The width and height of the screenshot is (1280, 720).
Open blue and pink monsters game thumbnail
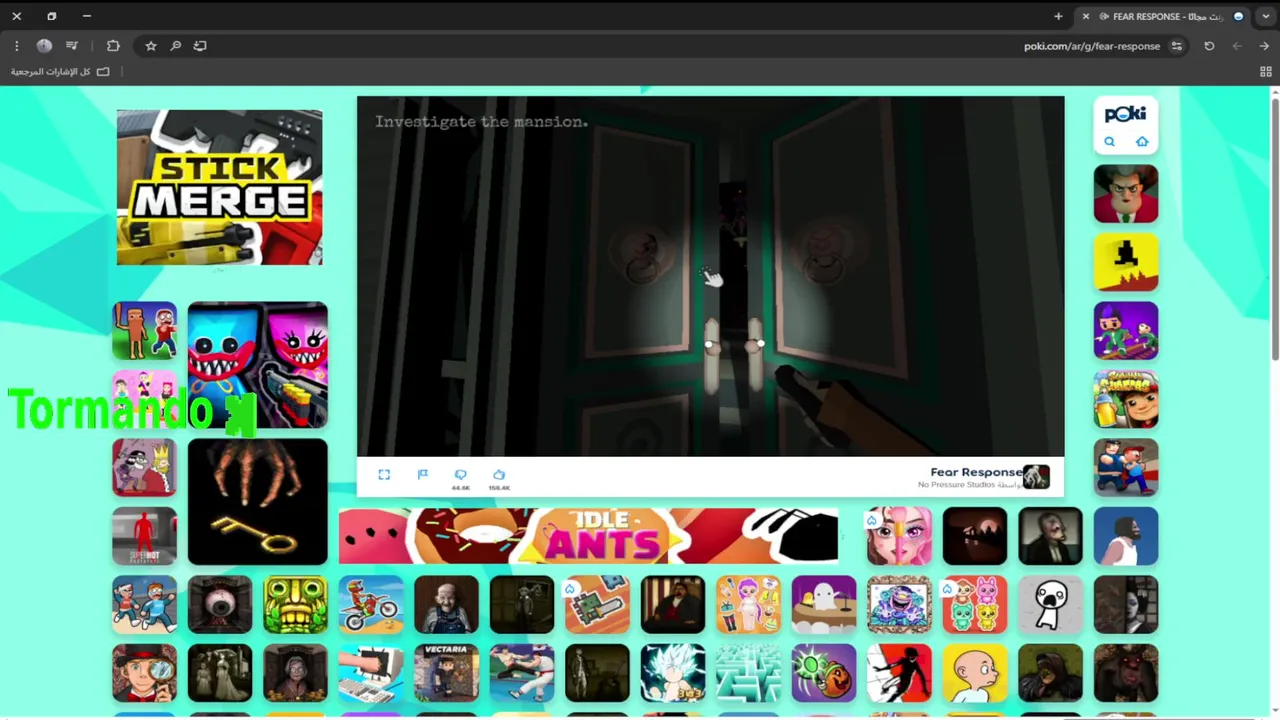(257, 365)
